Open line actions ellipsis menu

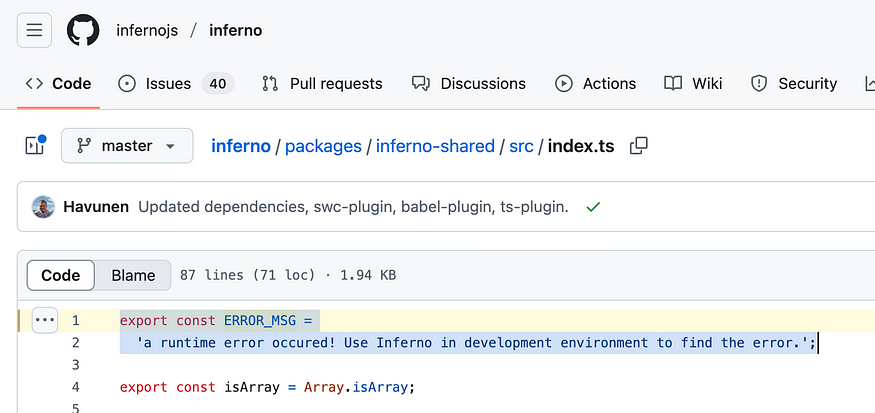click(45, 320)
